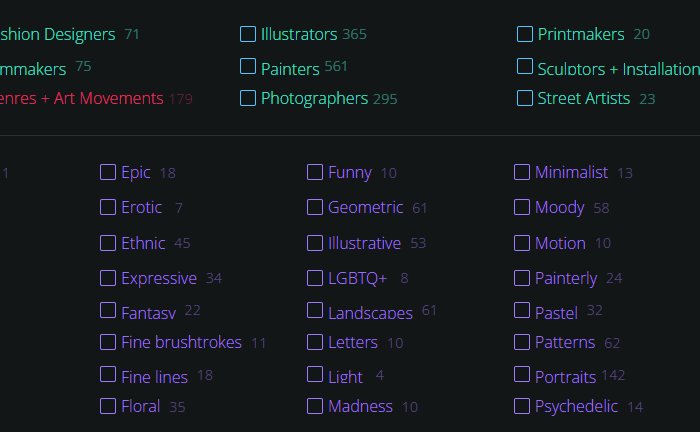
Task: Check the Sculptors + Installation box
Action: click(525, 66)
